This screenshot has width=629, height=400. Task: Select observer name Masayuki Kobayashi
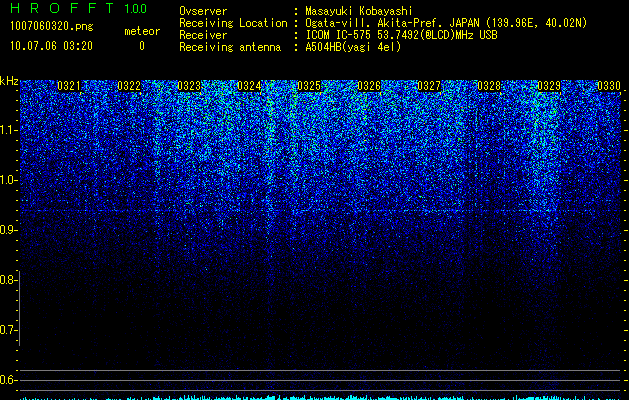359,11
